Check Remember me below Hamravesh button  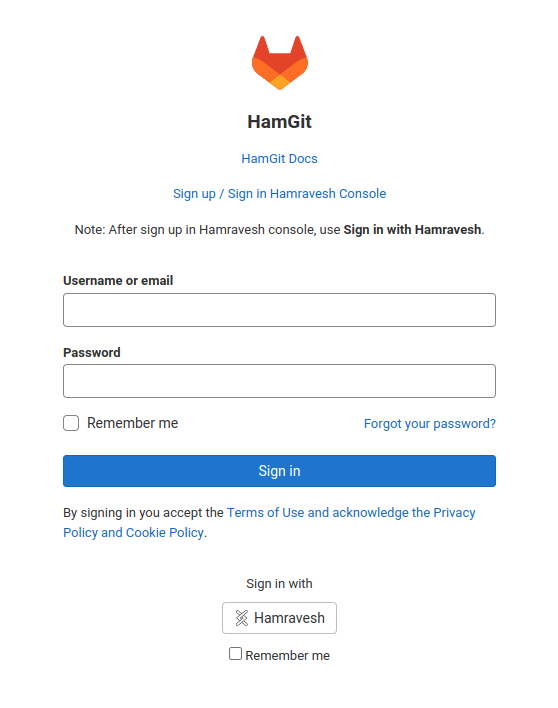click(x=235, y=654)
